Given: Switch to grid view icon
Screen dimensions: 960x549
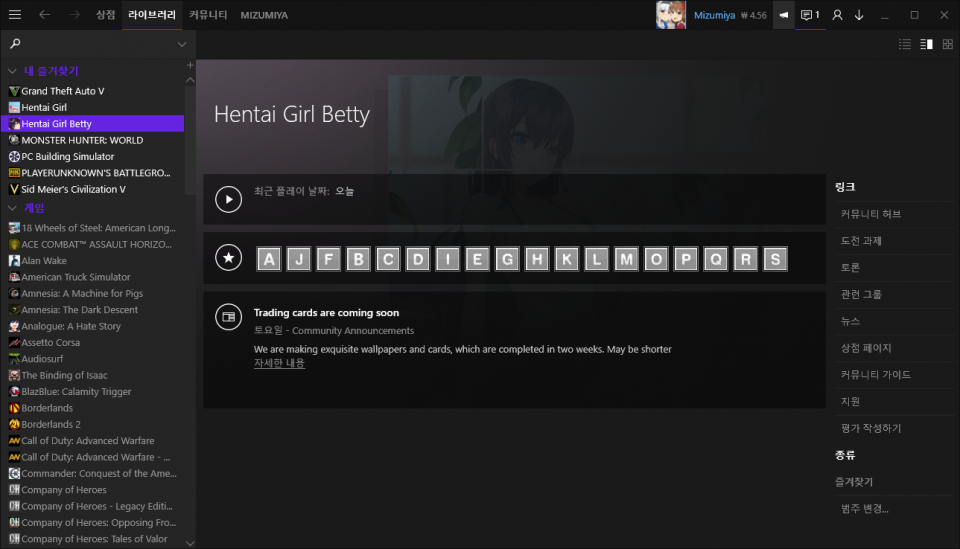Looking at the screenshot, I should 948,44.
